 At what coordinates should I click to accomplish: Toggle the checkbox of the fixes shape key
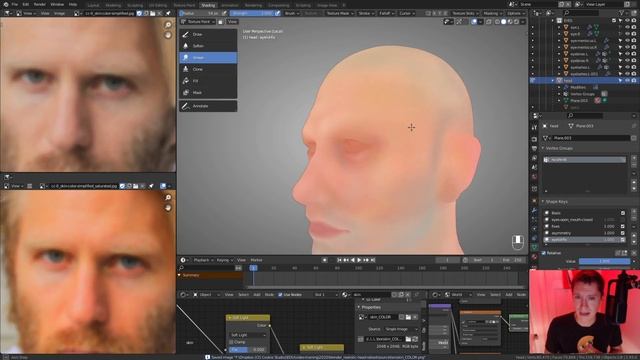[623, 226]
